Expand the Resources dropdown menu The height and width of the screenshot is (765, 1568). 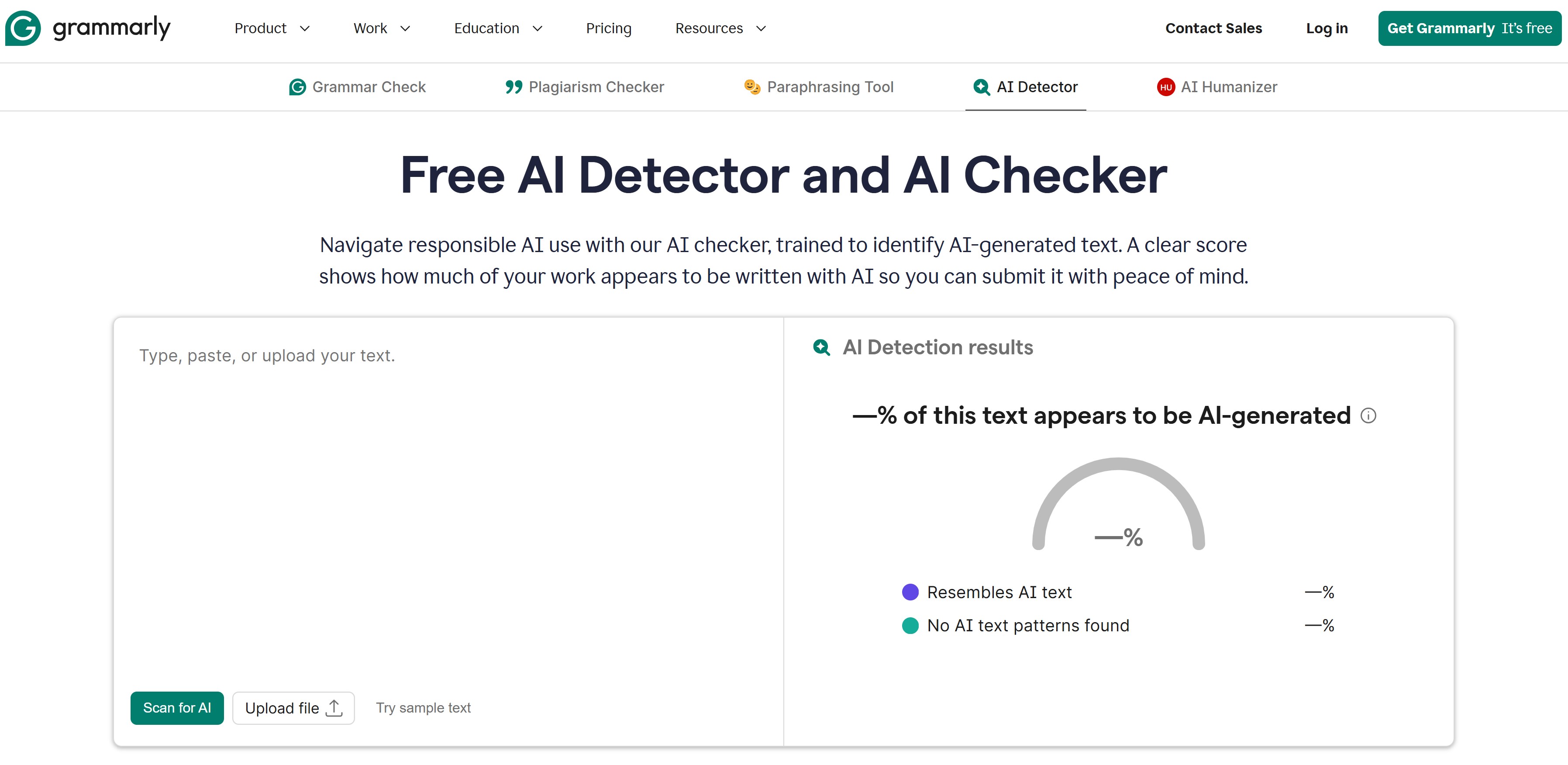click(x=721, y=28)
